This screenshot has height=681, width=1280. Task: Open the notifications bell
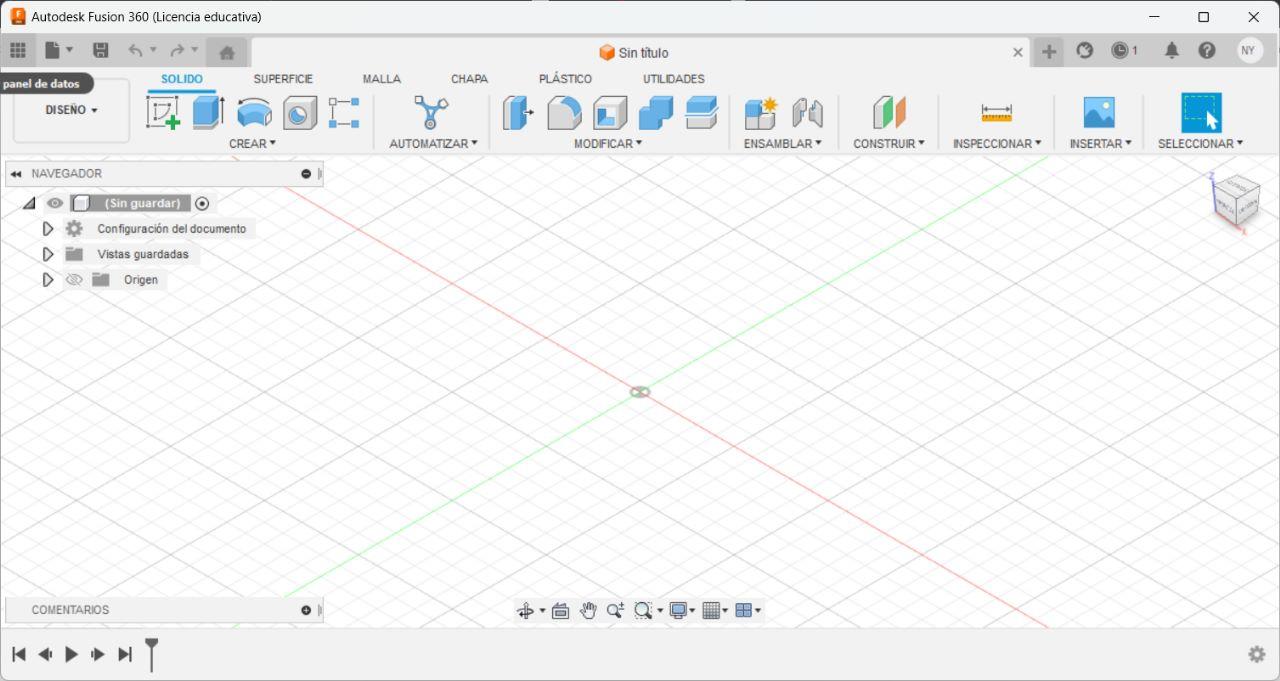(1172, 50)
